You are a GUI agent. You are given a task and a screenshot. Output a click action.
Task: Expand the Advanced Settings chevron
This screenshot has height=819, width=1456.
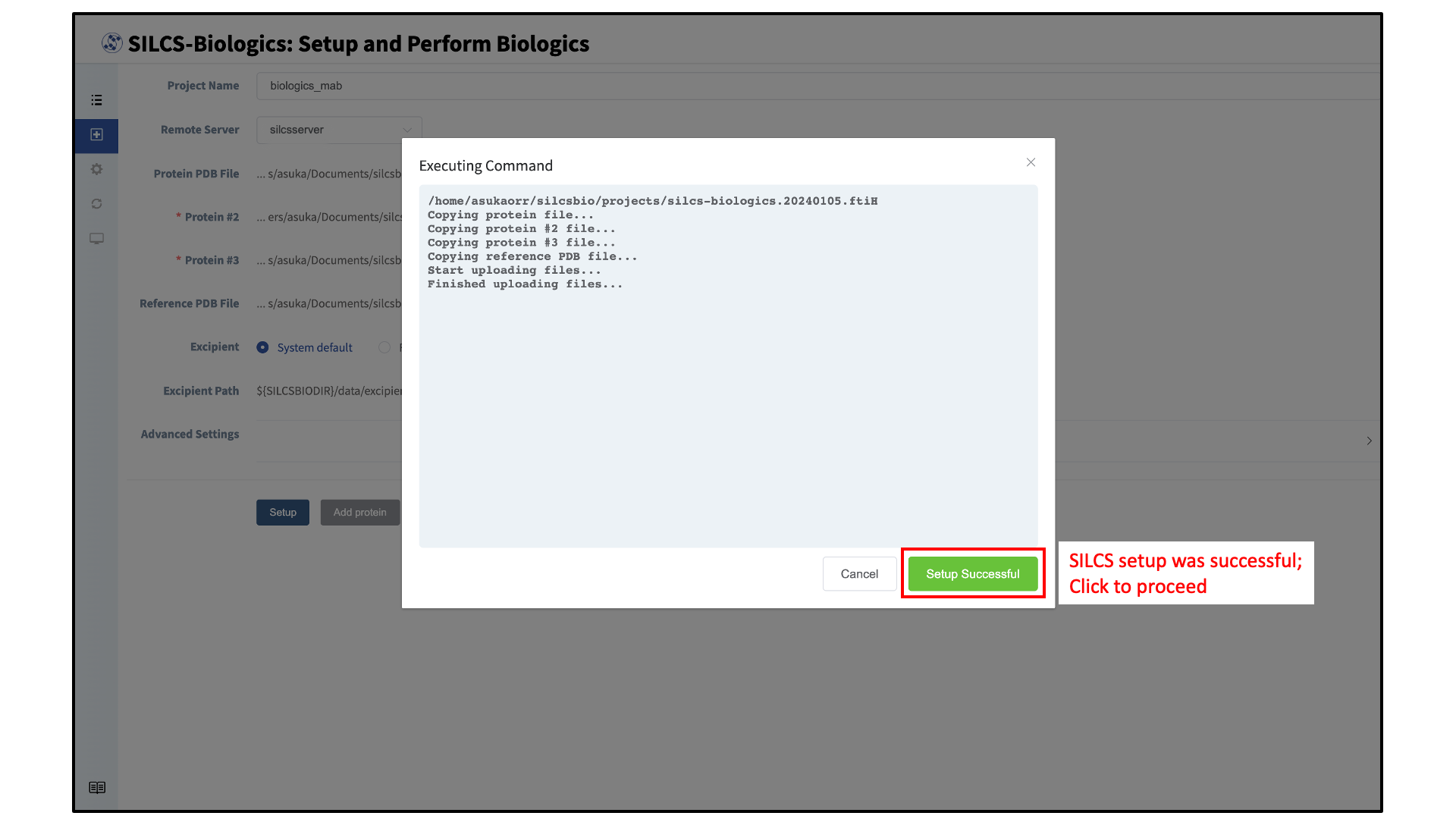1369,441
